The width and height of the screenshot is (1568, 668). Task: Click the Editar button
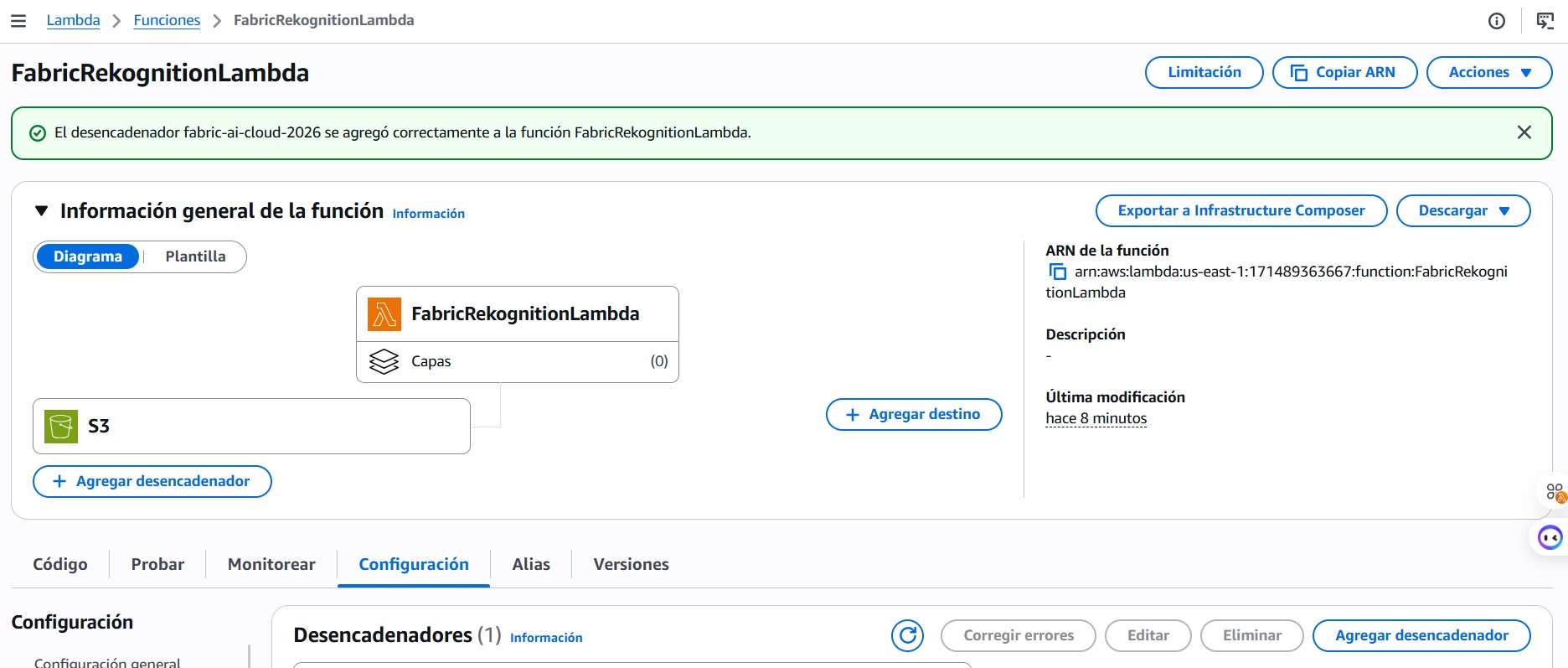pos(1148,635)
